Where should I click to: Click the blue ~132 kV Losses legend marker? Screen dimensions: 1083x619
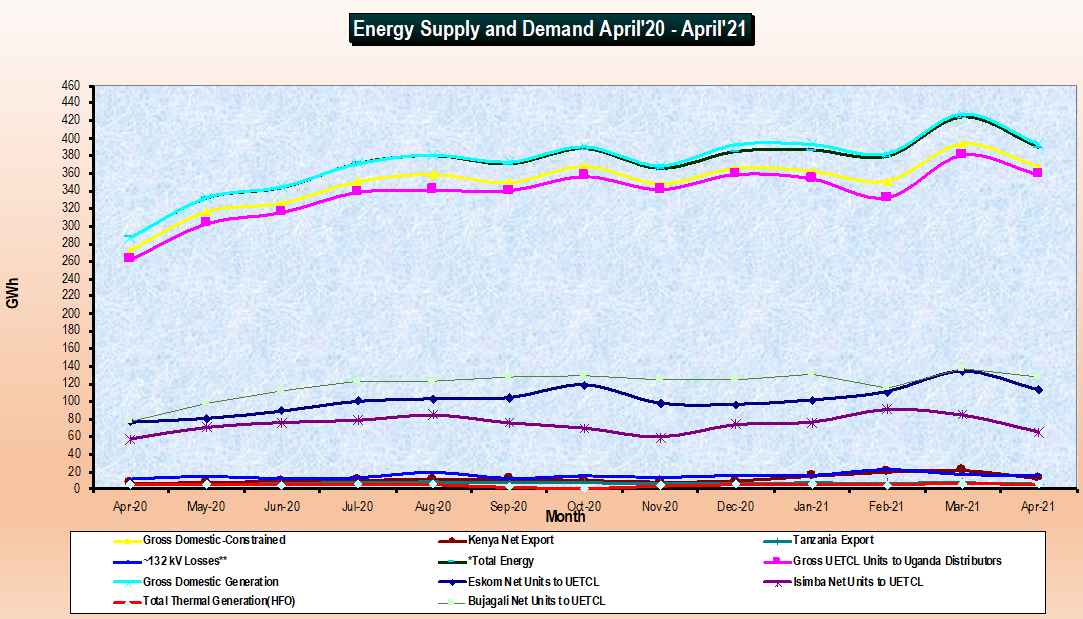[x=128, y=561]
